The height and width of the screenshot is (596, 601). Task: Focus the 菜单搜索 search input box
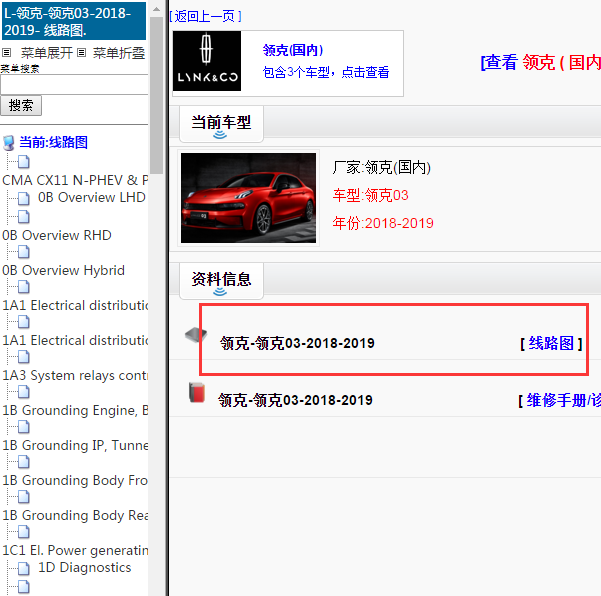click(74, 85)
